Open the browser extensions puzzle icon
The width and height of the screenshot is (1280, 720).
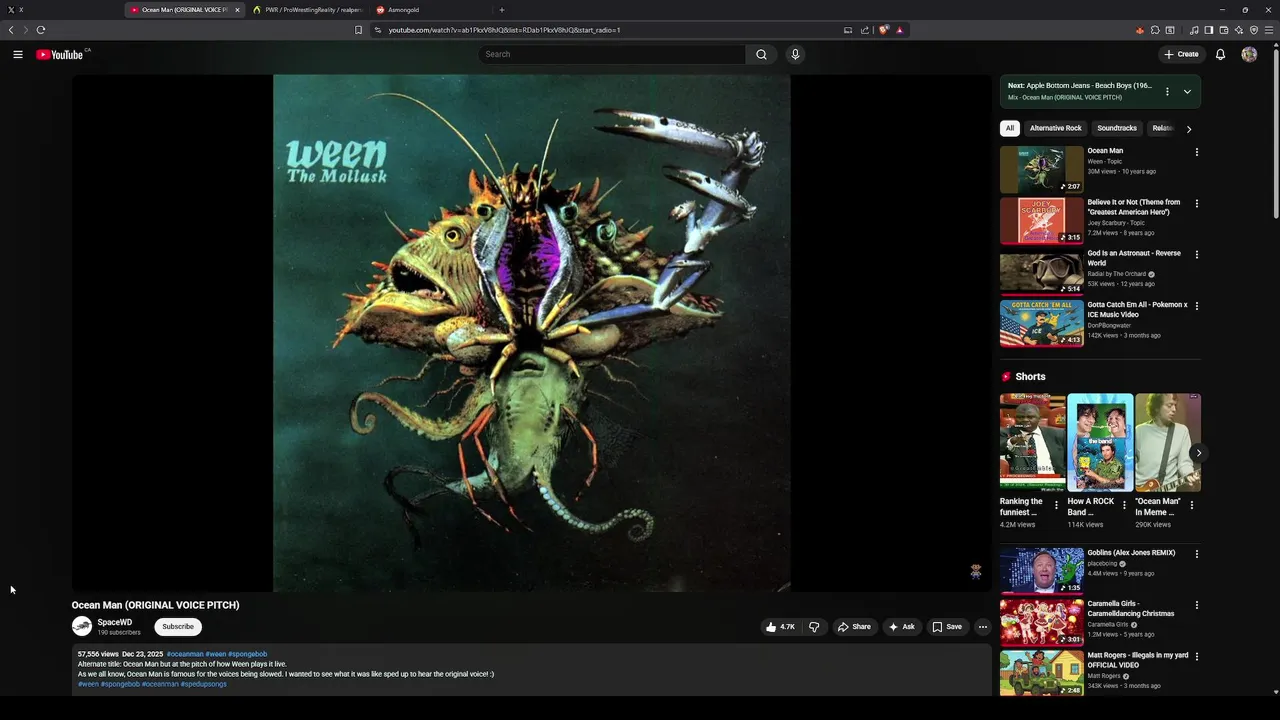point(1155,30)
